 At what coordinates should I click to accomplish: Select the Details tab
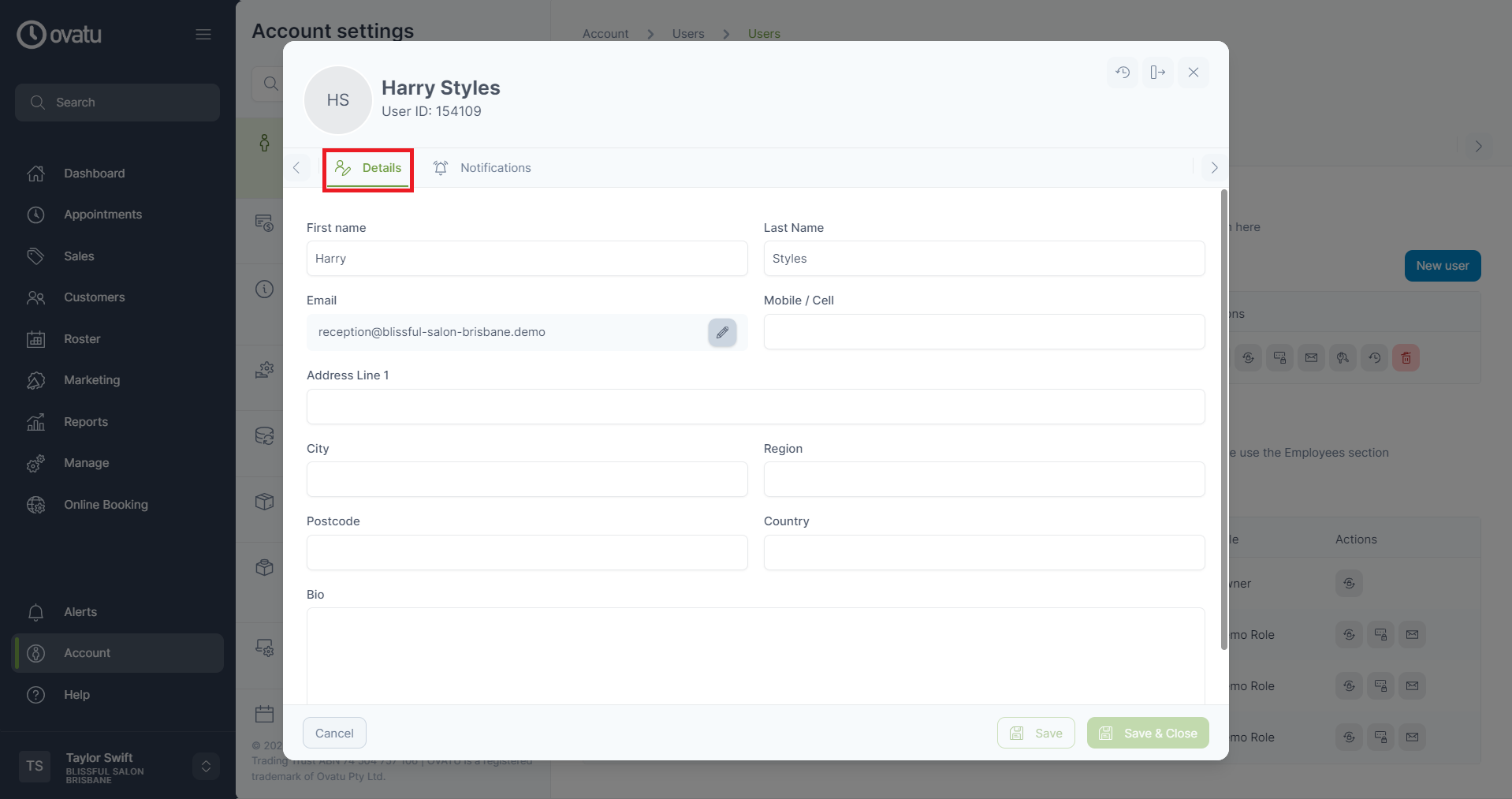click(x=368, y=168)
